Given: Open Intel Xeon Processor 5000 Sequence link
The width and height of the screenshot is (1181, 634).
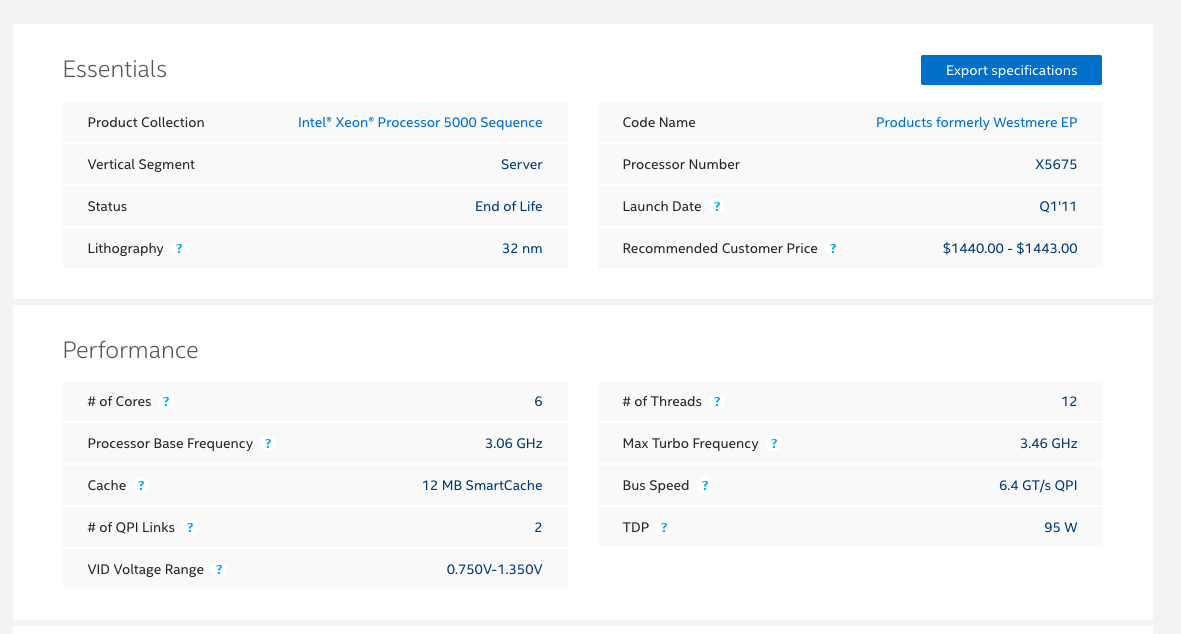Looking at the screenshot, I should tap(420, 122).
